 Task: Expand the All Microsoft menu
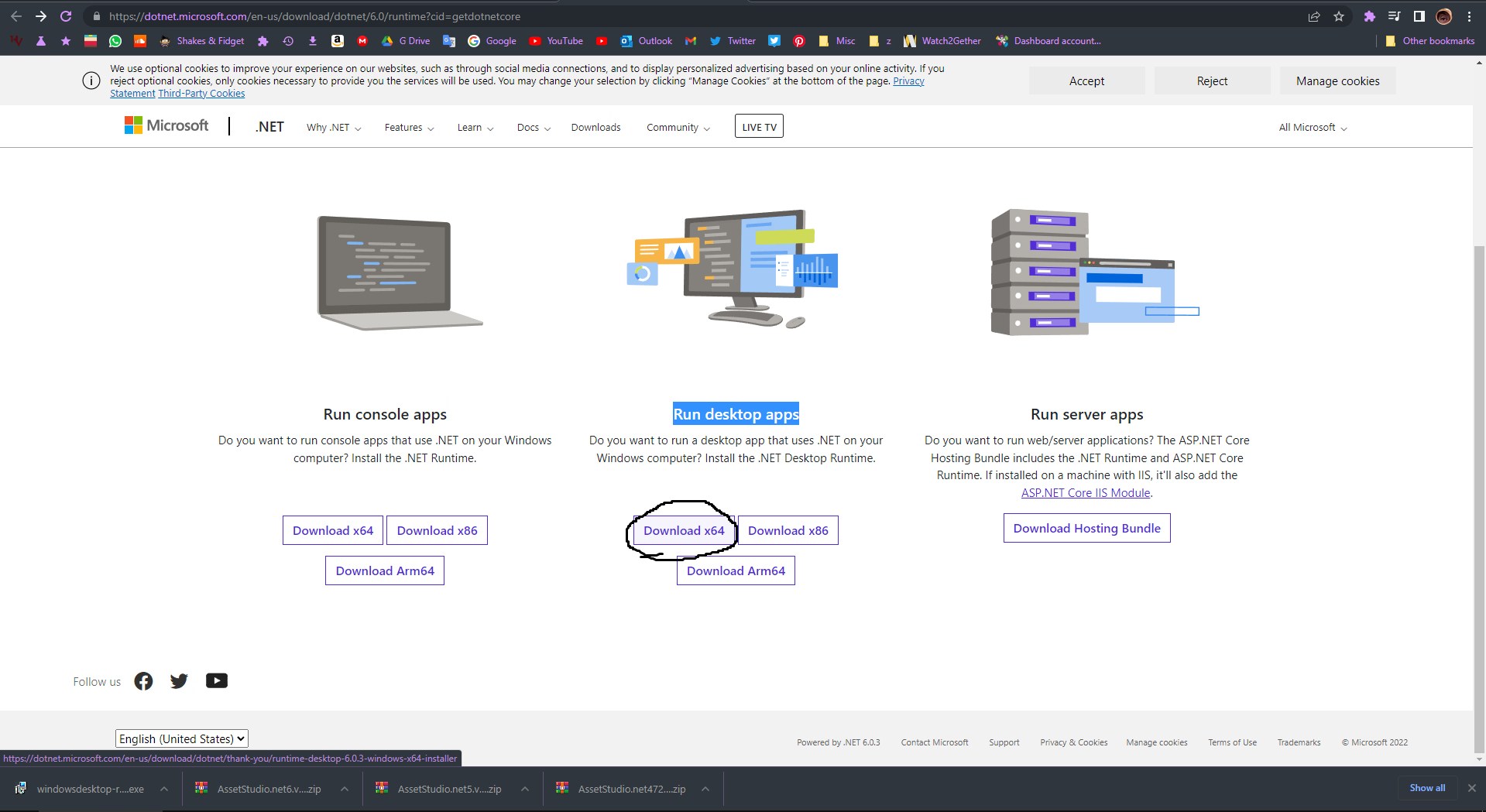(x=1313, y=128)
